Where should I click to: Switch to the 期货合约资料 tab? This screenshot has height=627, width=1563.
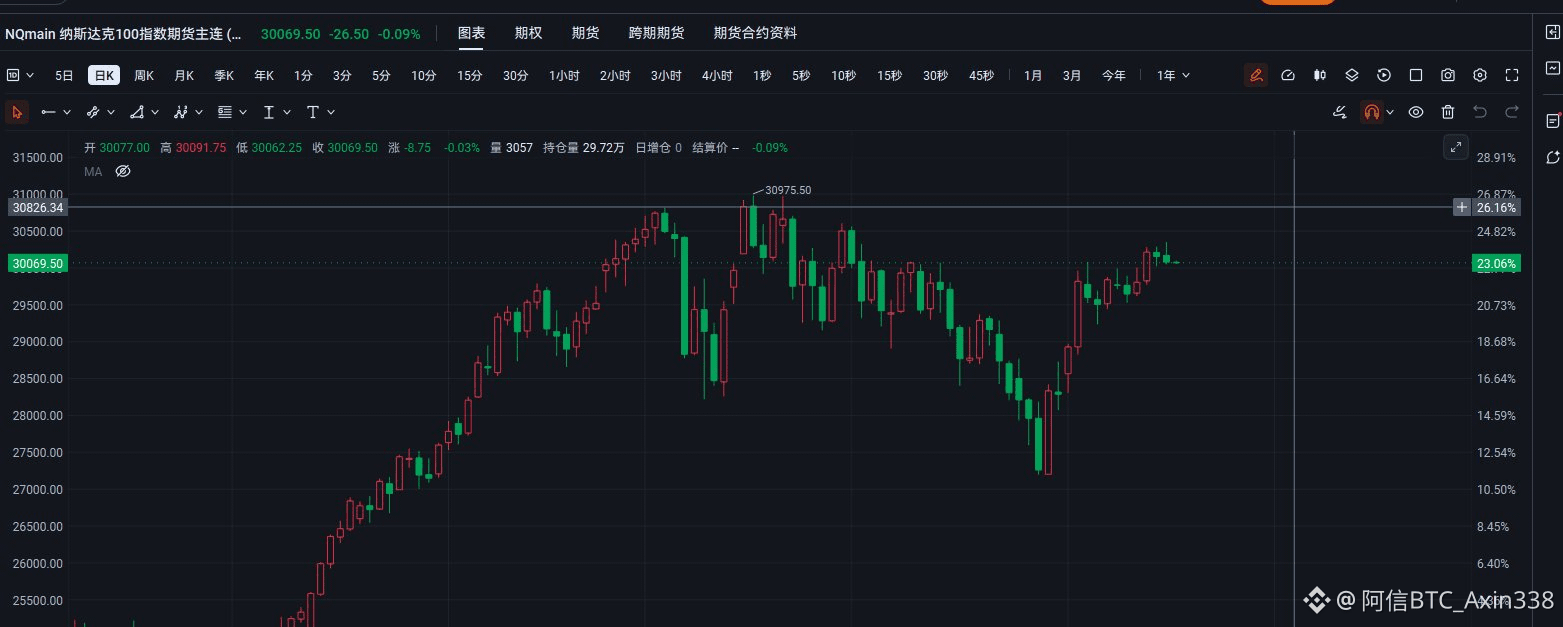(x=755, y=32)
